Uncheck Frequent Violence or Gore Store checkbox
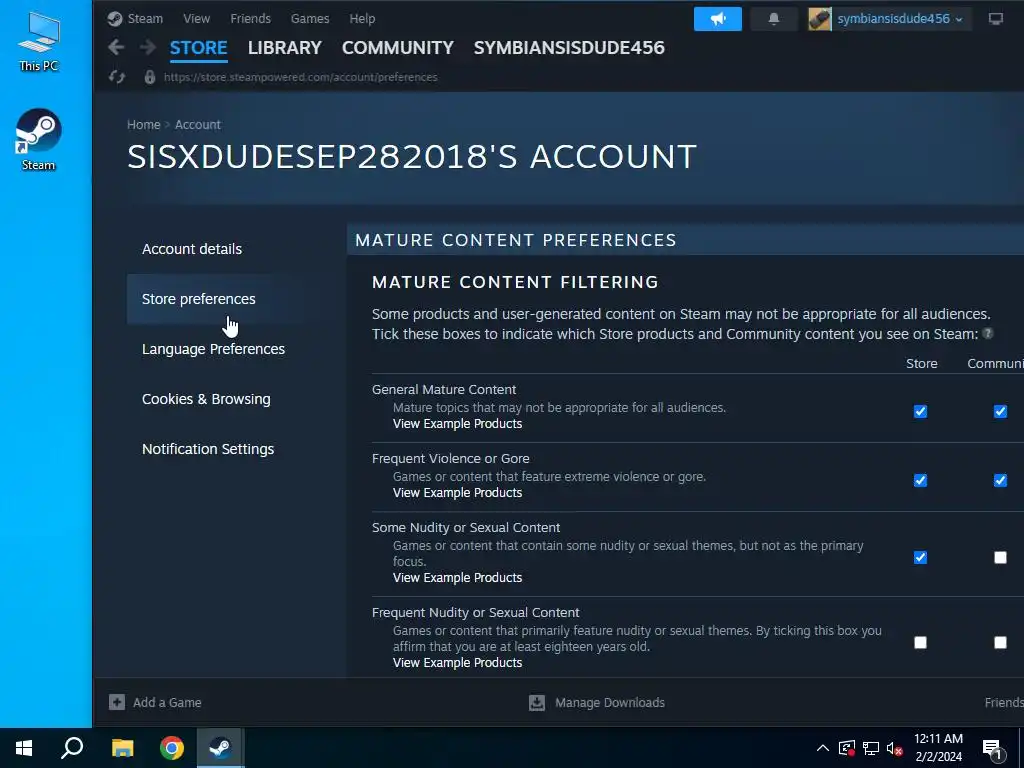Viewport: 1024px width, 768px height. 920,481
